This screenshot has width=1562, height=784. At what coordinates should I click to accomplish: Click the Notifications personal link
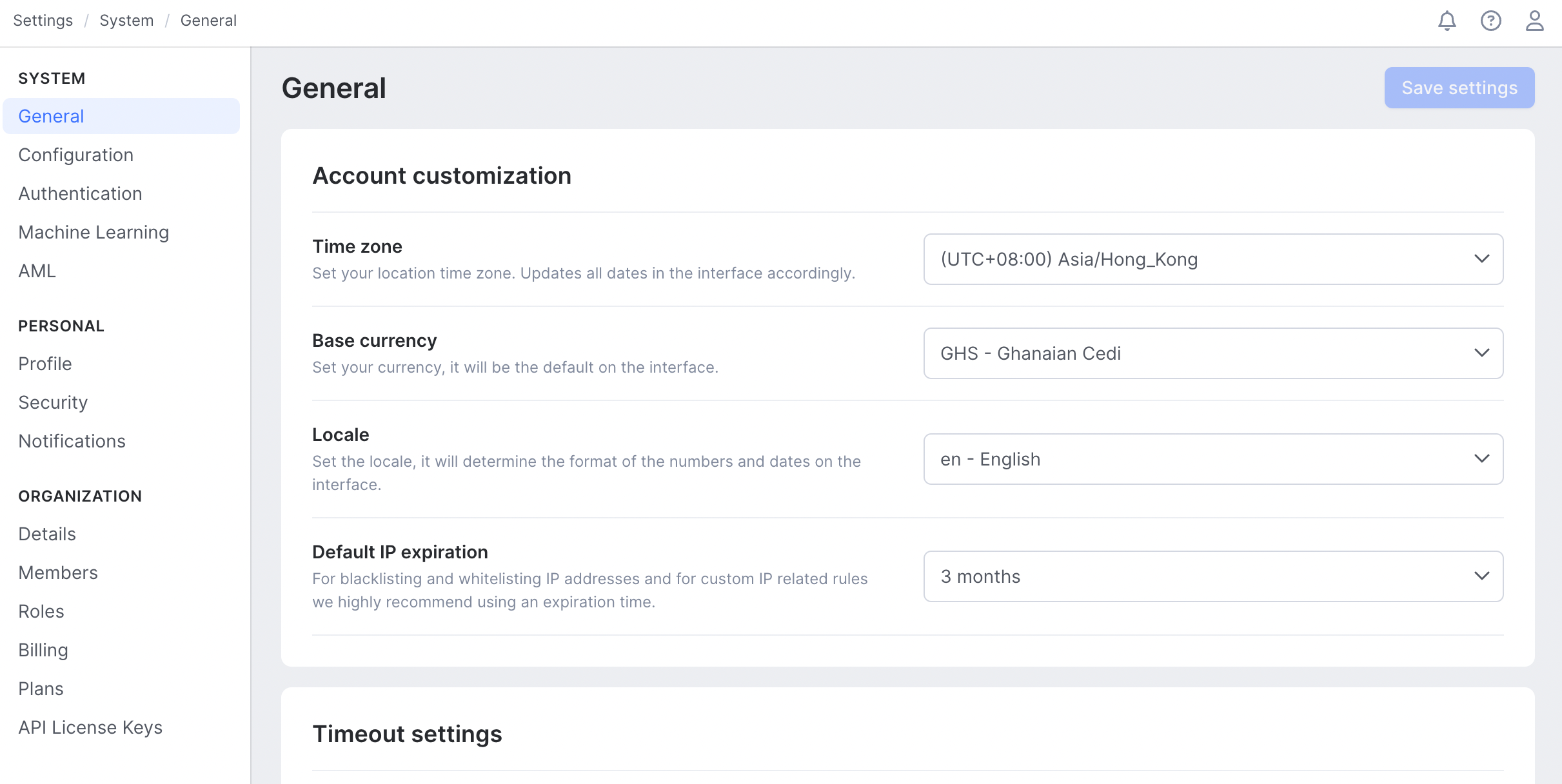point(72,440)
